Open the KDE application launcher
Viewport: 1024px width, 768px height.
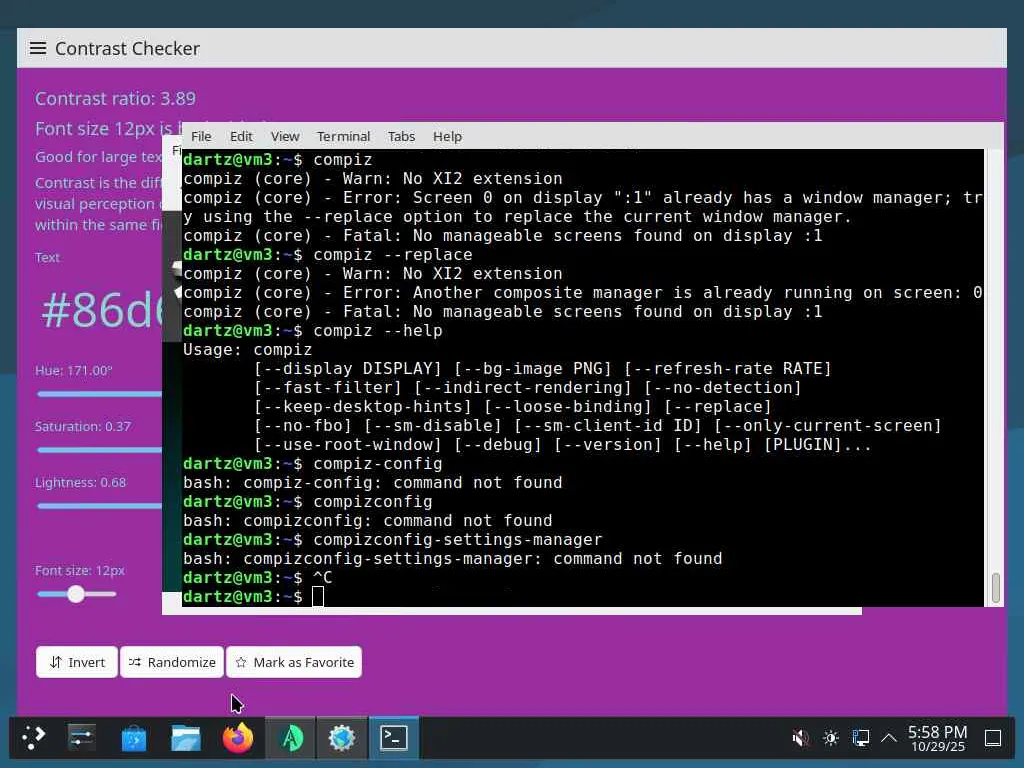tap(34, 738)
